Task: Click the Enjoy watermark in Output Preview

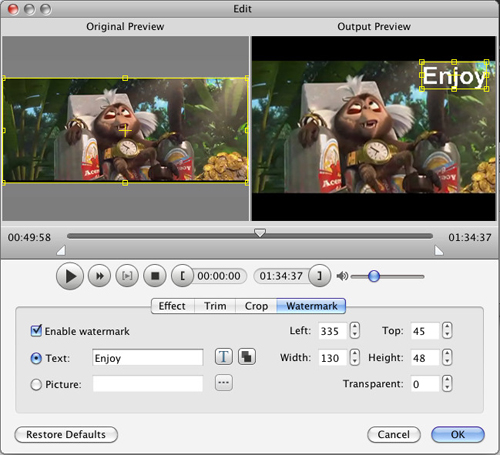Action: pos(454,76)
